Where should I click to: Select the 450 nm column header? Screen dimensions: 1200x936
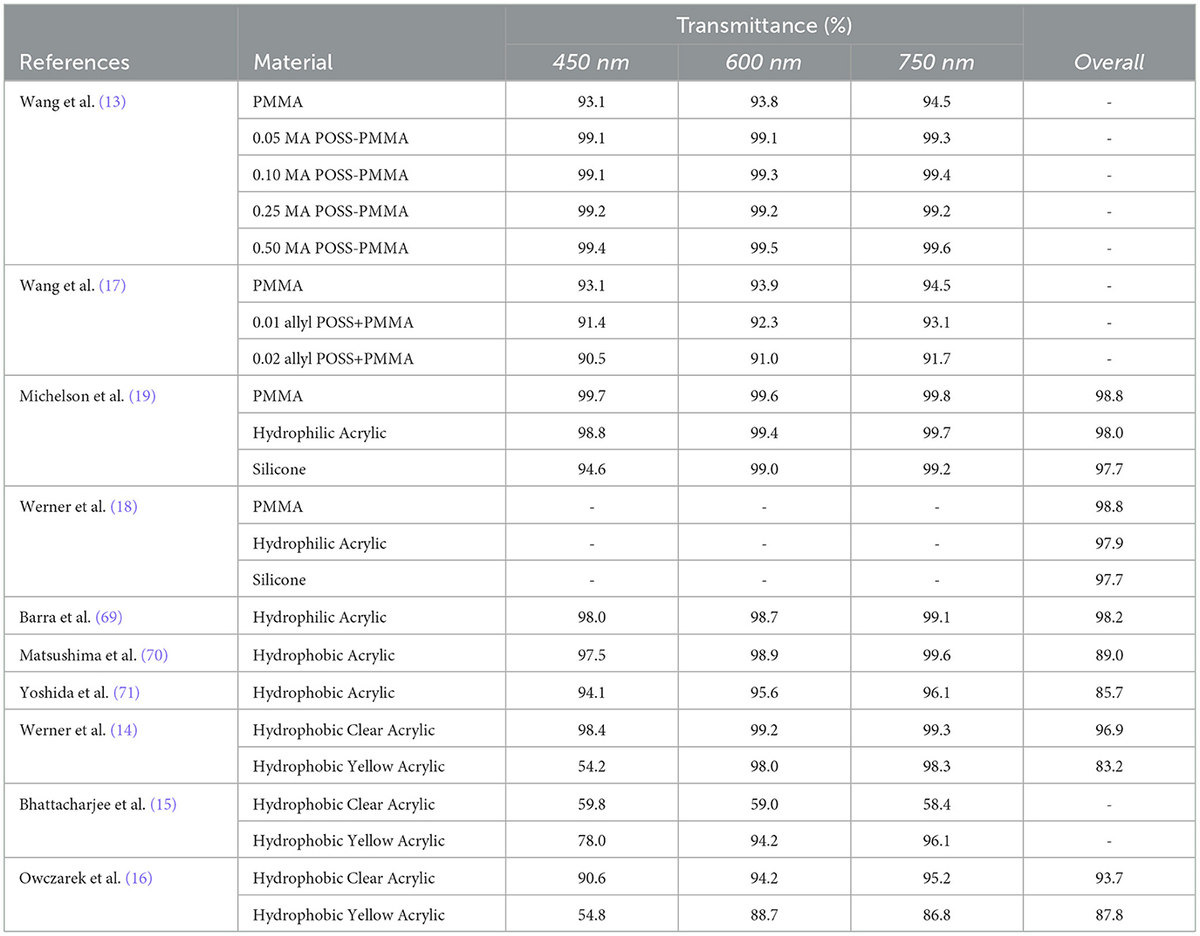(591, 62)
